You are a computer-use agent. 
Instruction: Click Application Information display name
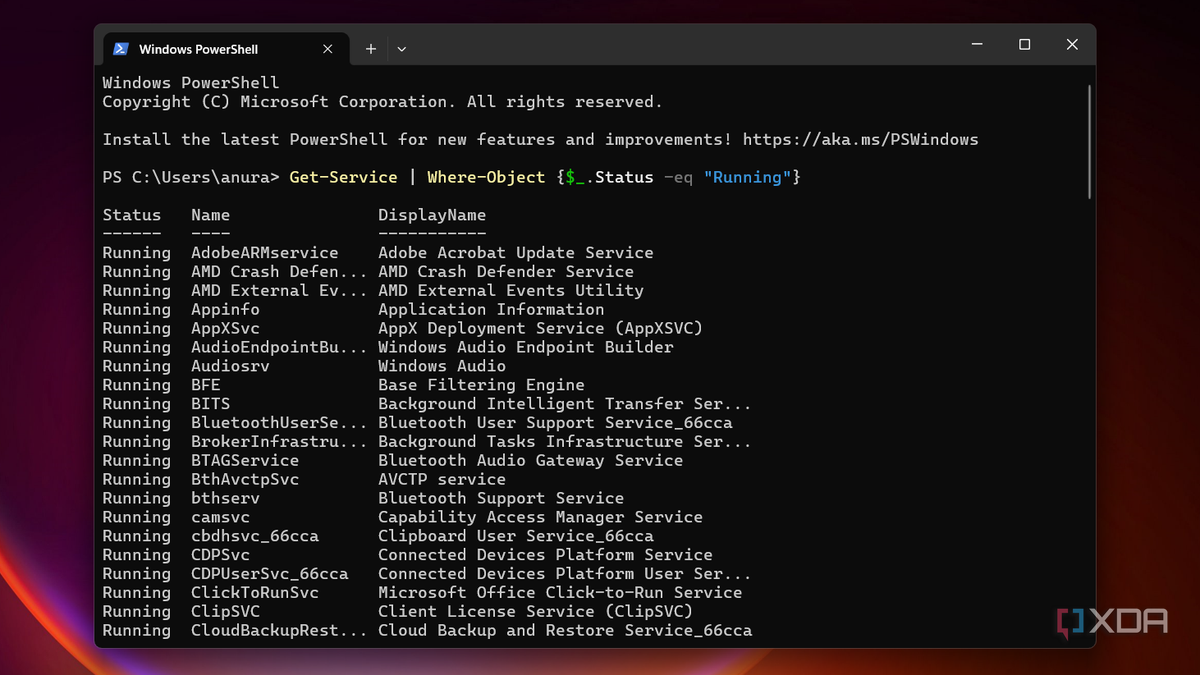[491, 310]
